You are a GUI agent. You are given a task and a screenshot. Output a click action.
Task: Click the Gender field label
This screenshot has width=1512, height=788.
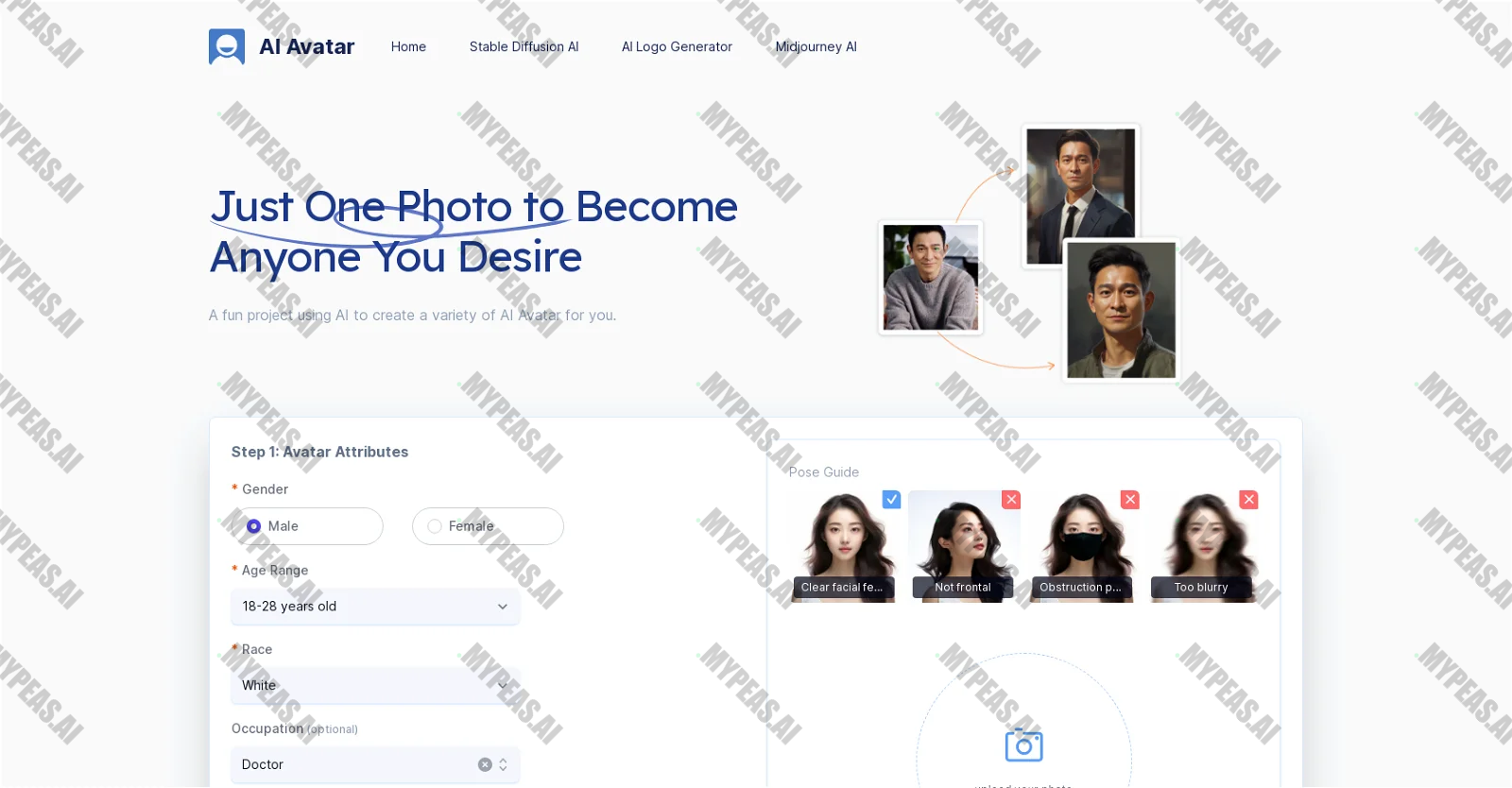pyautogui.click(x=265, y=489)
